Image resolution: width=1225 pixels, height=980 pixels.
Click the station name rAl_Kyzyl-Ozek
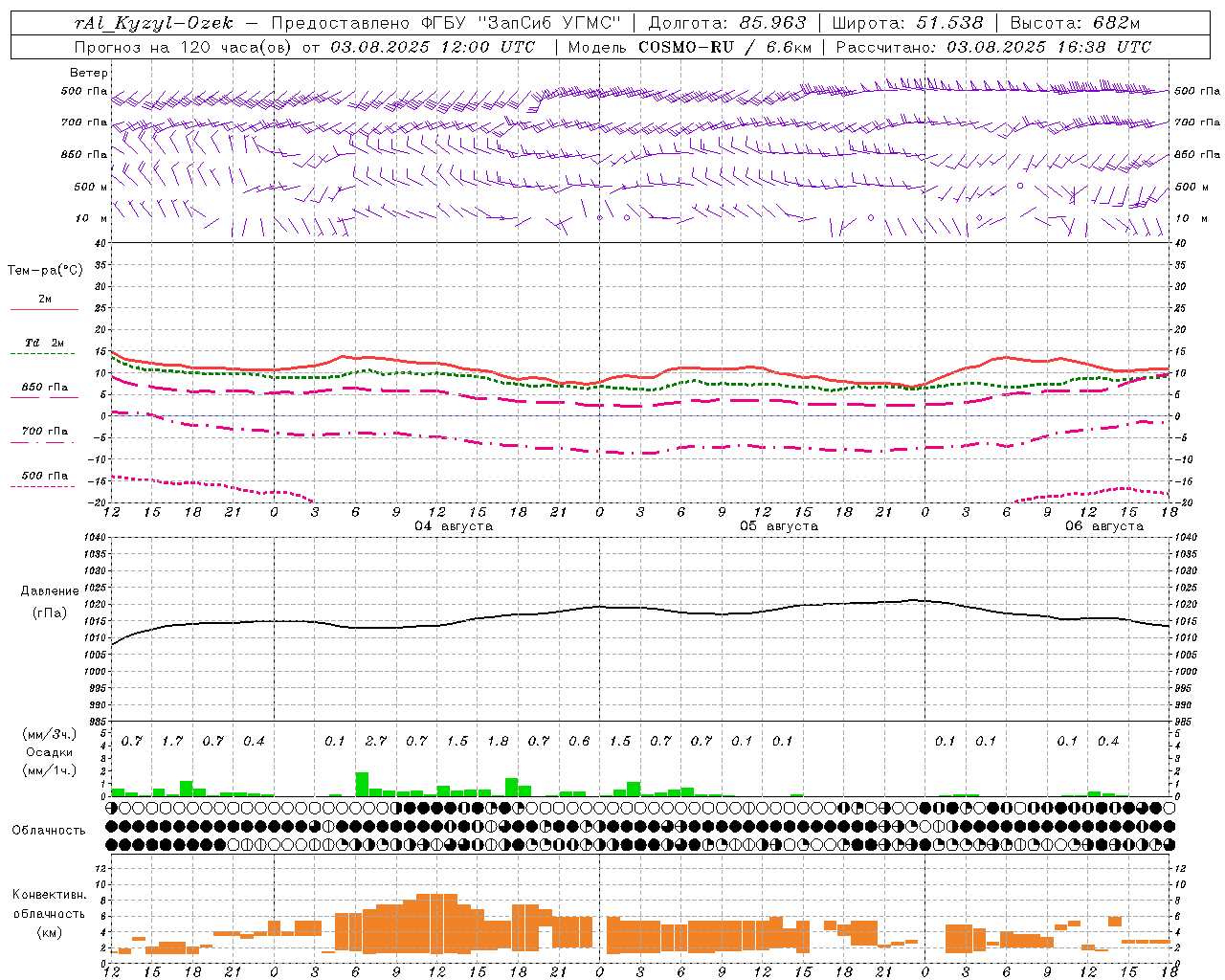point(153,23)
